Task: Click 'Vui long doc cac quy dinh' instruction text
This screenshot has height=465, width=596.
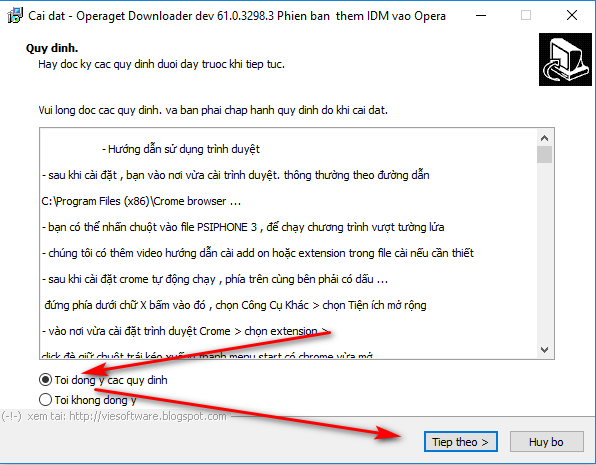Action: 213,110
